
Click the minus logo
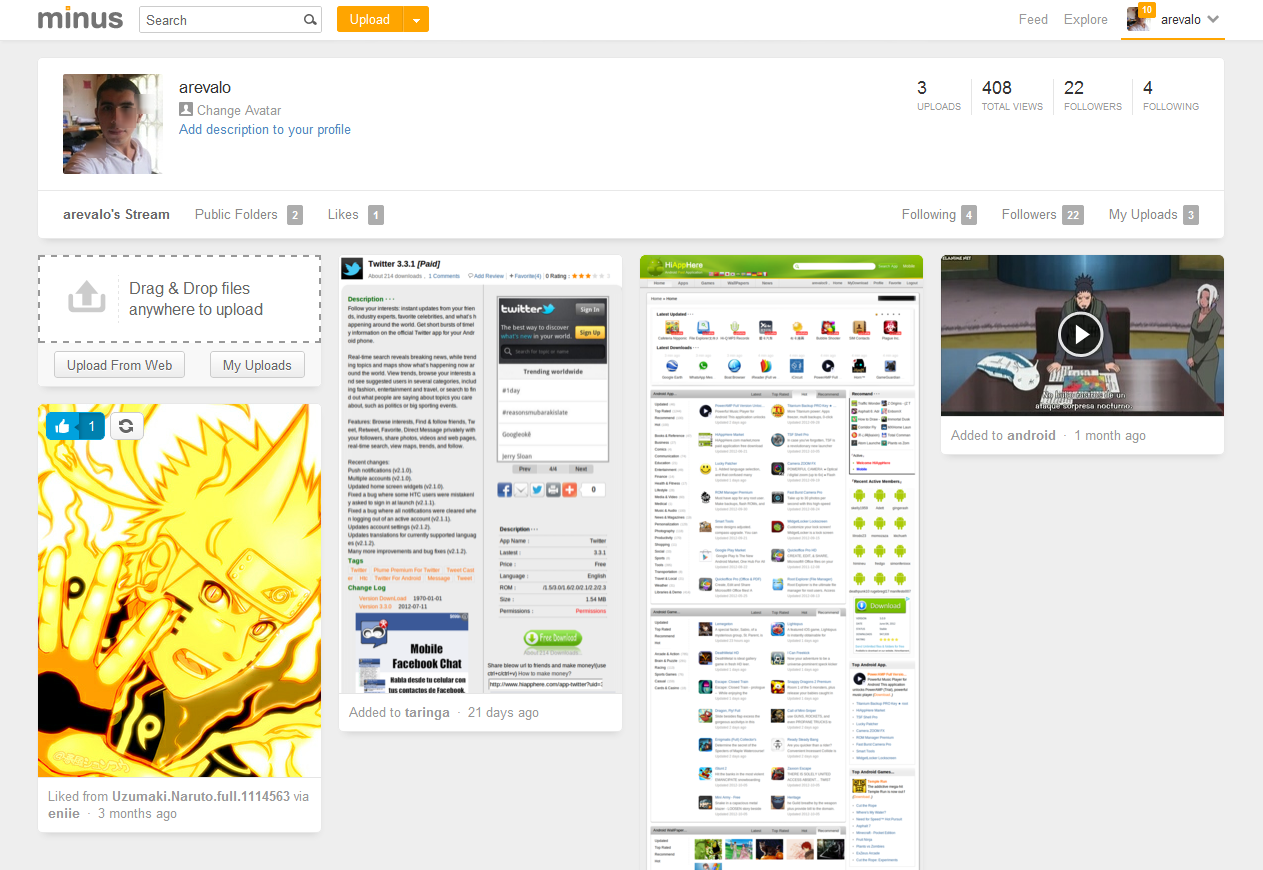[x=80, y=19]
